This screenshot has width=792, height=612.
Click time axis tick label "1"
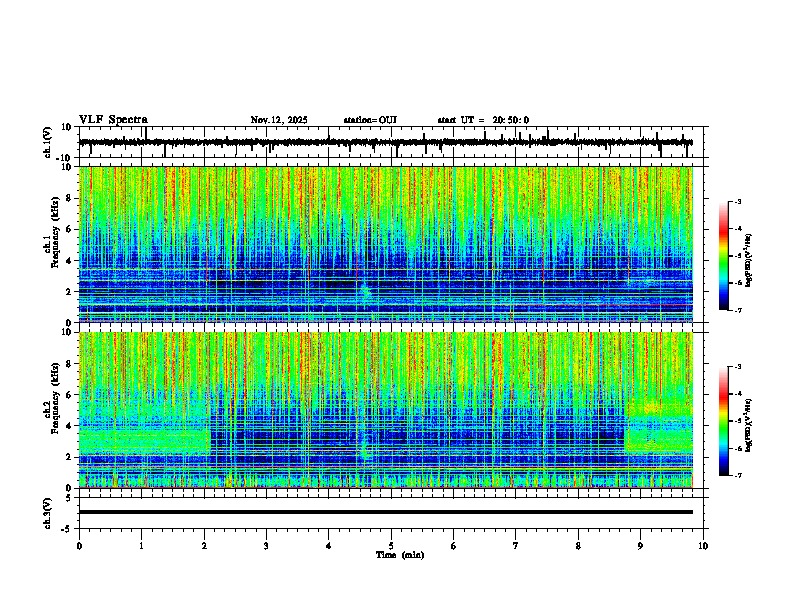pos(141,545)
